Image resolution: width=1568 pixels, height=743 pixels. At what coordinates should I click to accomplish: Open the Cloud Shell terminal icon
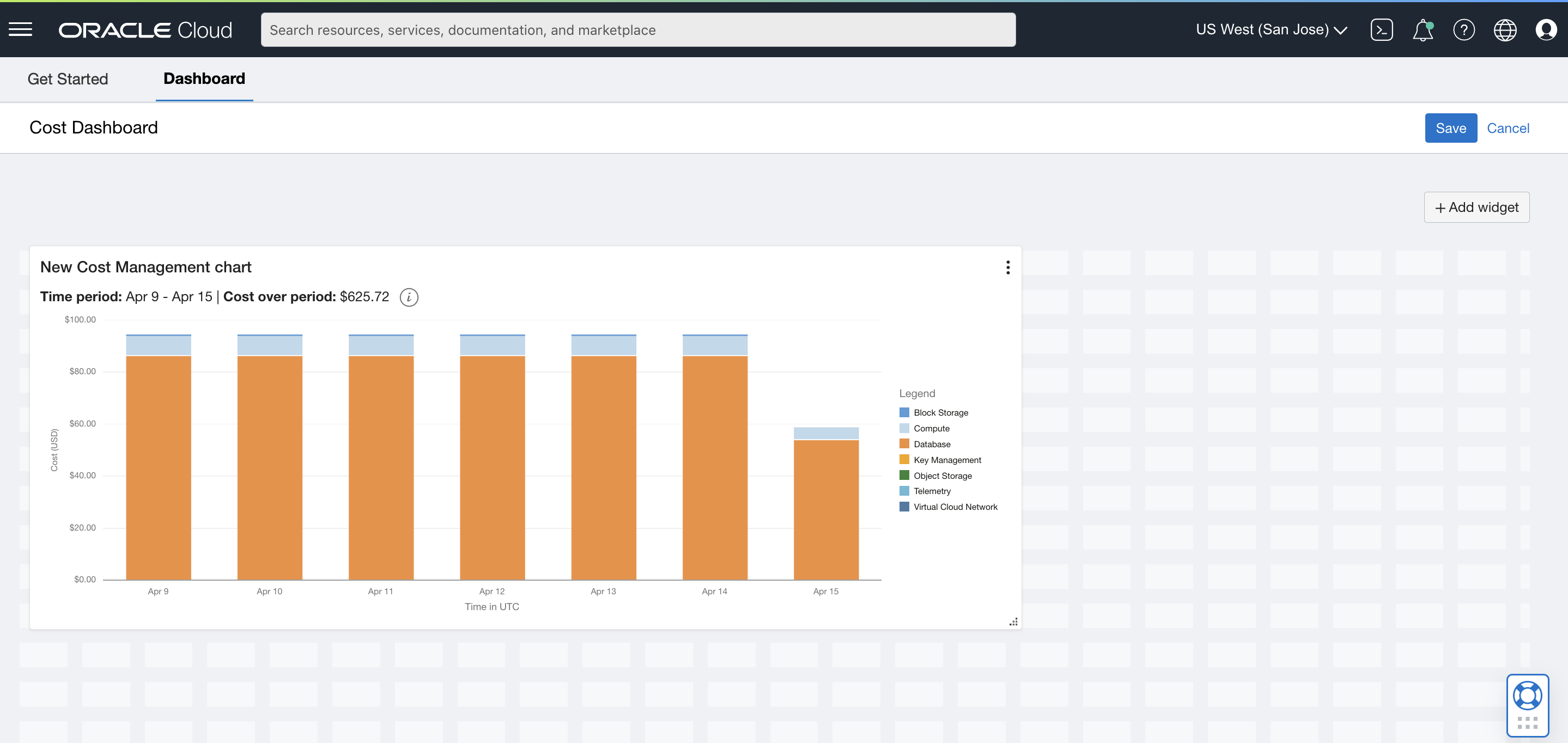click(1382, 29)
